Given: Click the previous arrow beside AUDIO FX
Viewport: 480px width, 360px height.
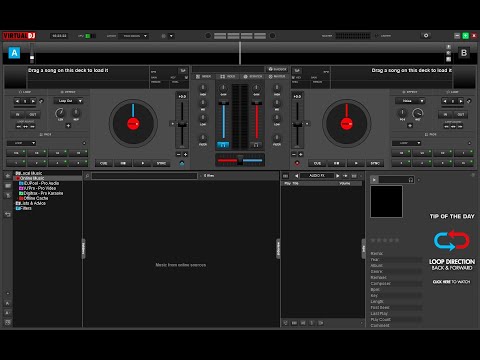Looking at the screenshot, I should point(296,176).
